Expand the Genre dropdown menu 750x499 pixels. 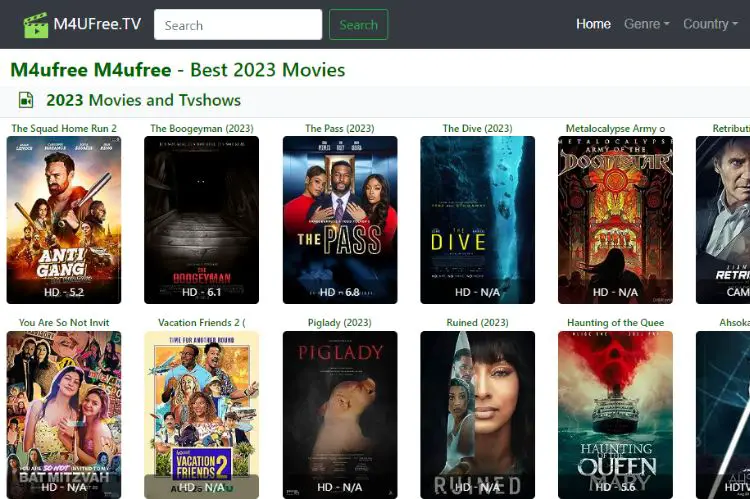point(646,24)
